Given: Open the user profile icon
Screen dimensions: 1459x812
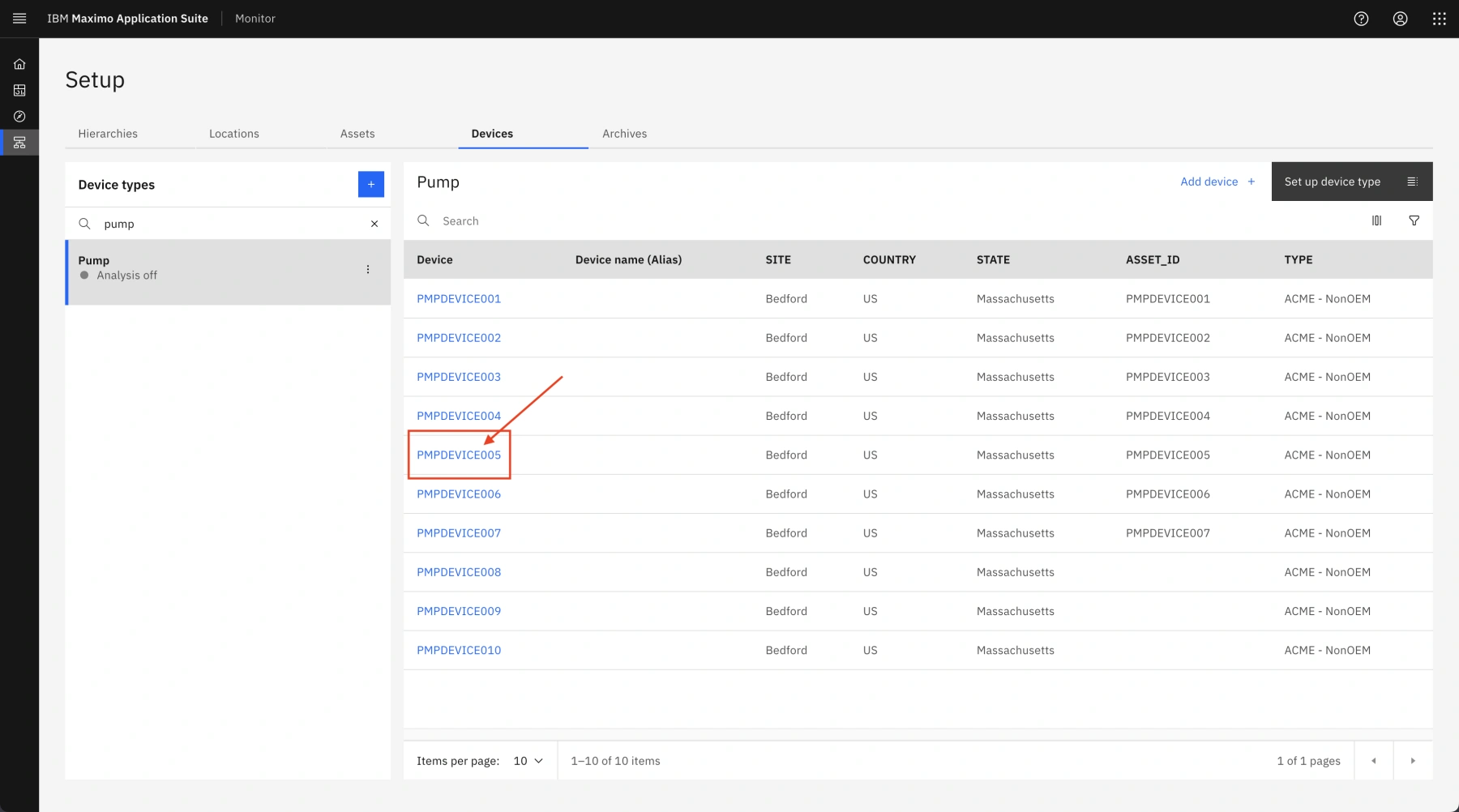Looking at the screenshot, I should pyautogui.click(x=1400, y=19).
